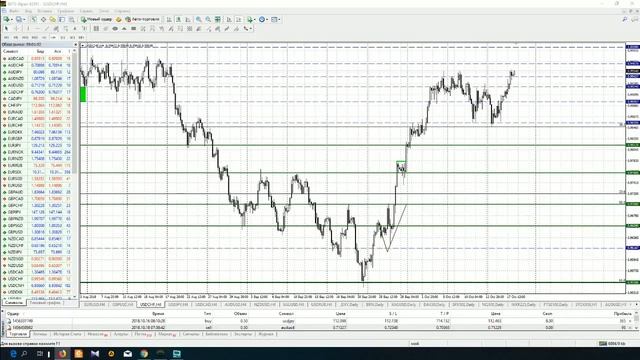Open Edge browser in taskbar
Viewport: 640px width, 360px height.
[13, 353]
